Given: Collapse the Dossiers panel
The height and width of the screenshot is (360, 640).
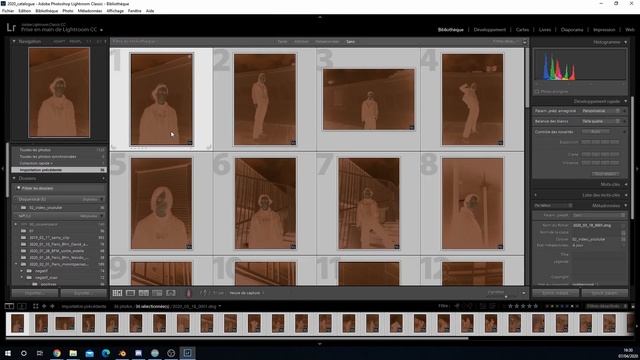Looking at the screenshot, I should tap(14, 178).
